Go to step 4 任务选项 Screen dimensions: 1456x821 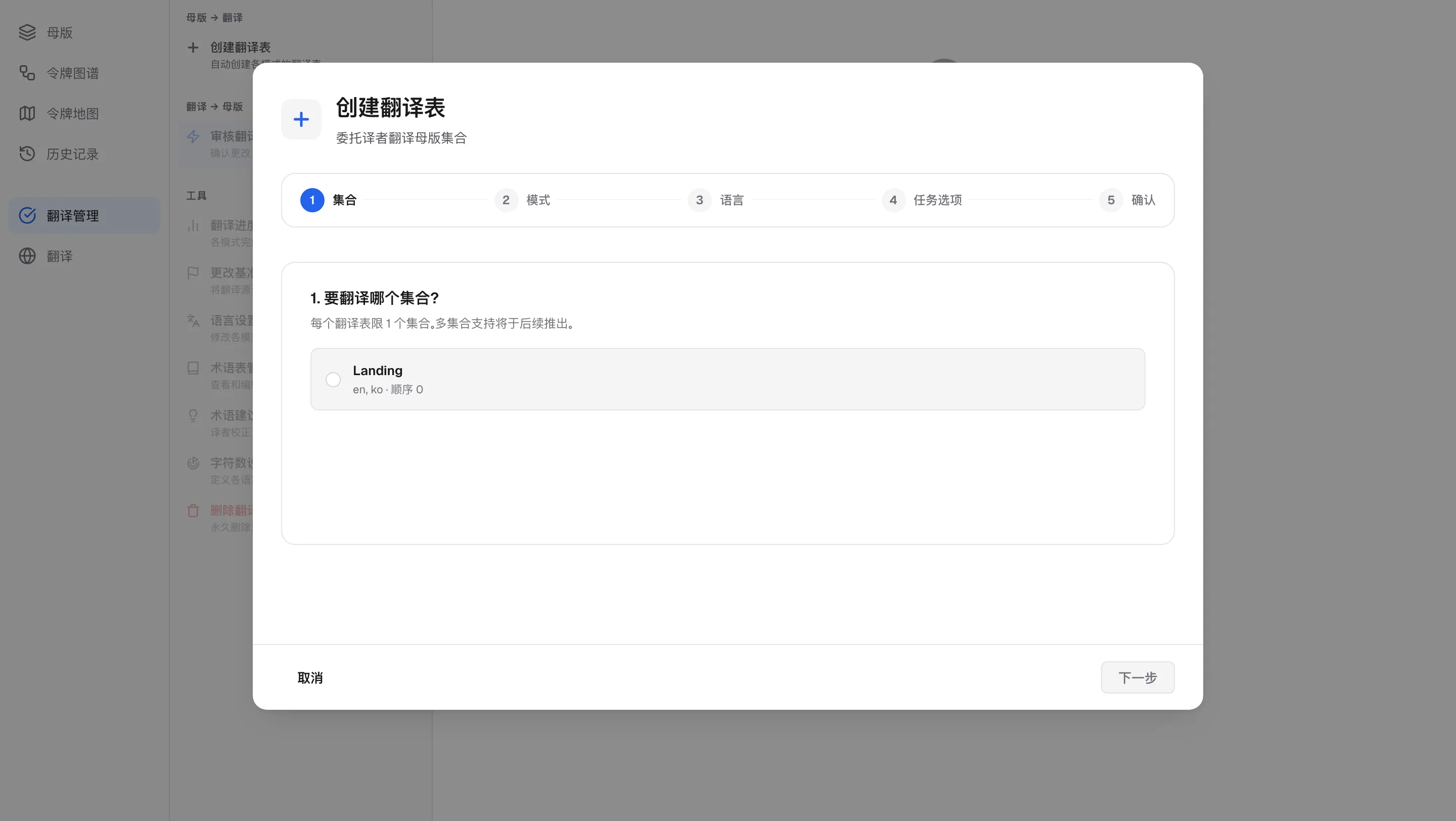pos(922,200)
